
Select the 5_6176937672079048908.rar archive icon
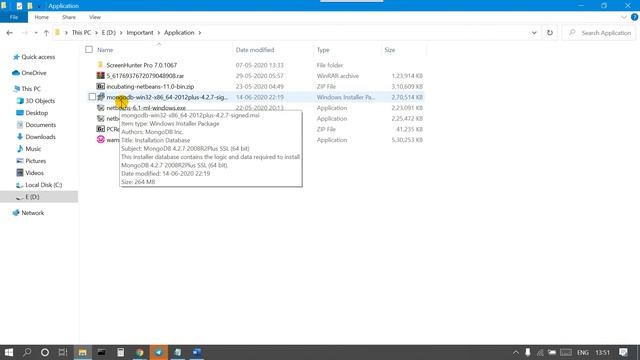[x=100, y=76]
